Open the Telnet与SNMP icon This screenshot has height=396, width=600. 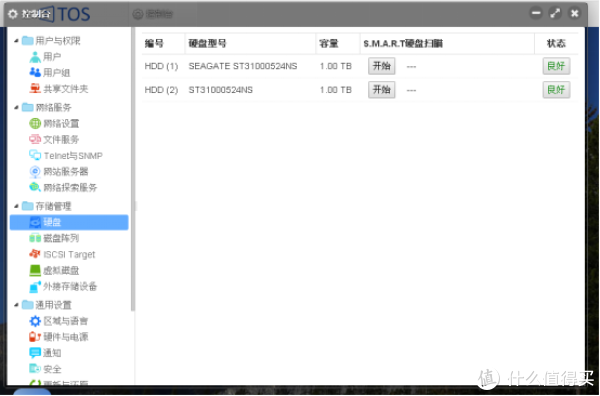pos(35,155)
